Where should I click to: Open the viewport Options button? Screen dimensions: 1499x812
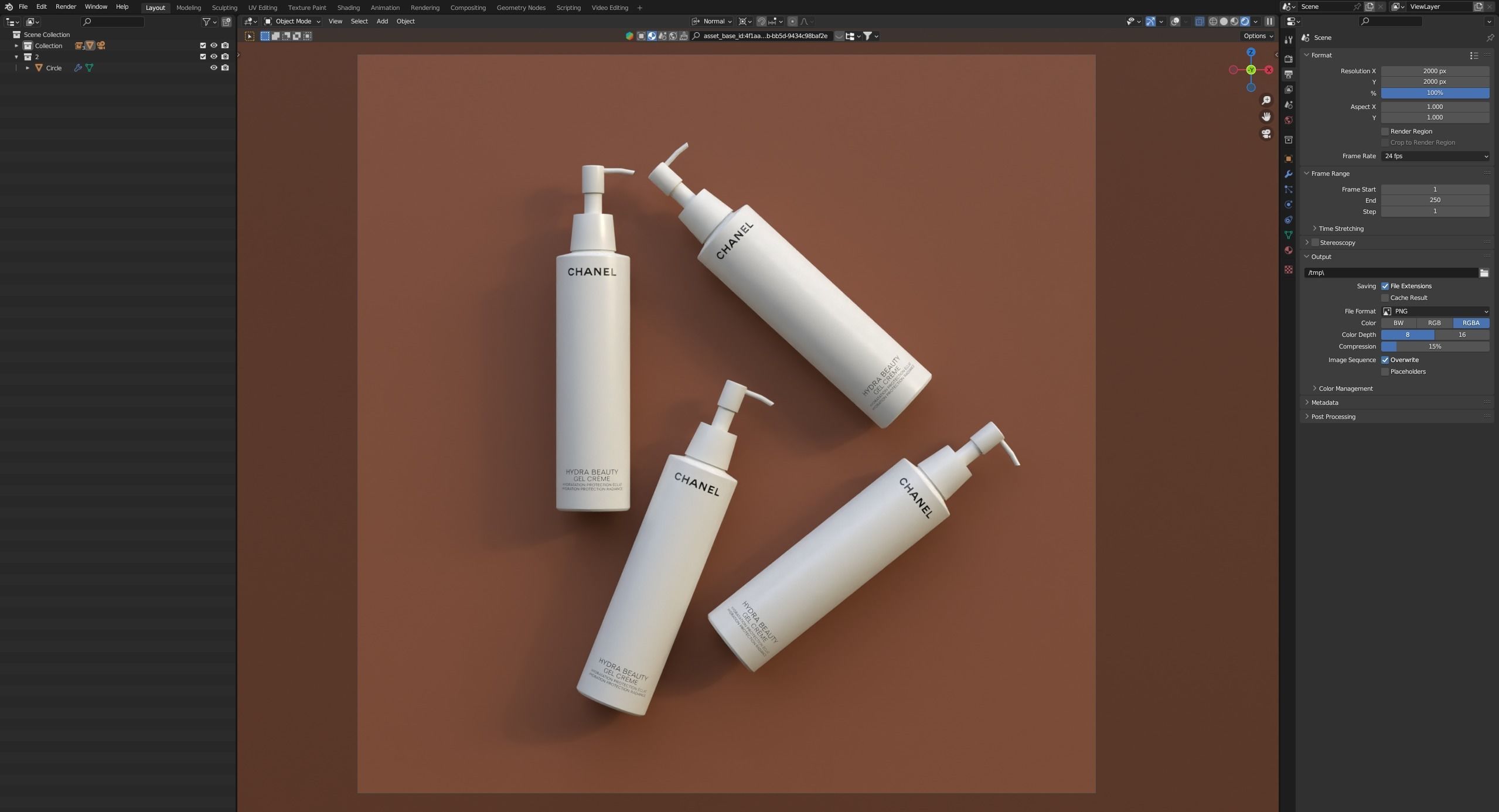coord(1258,36)
